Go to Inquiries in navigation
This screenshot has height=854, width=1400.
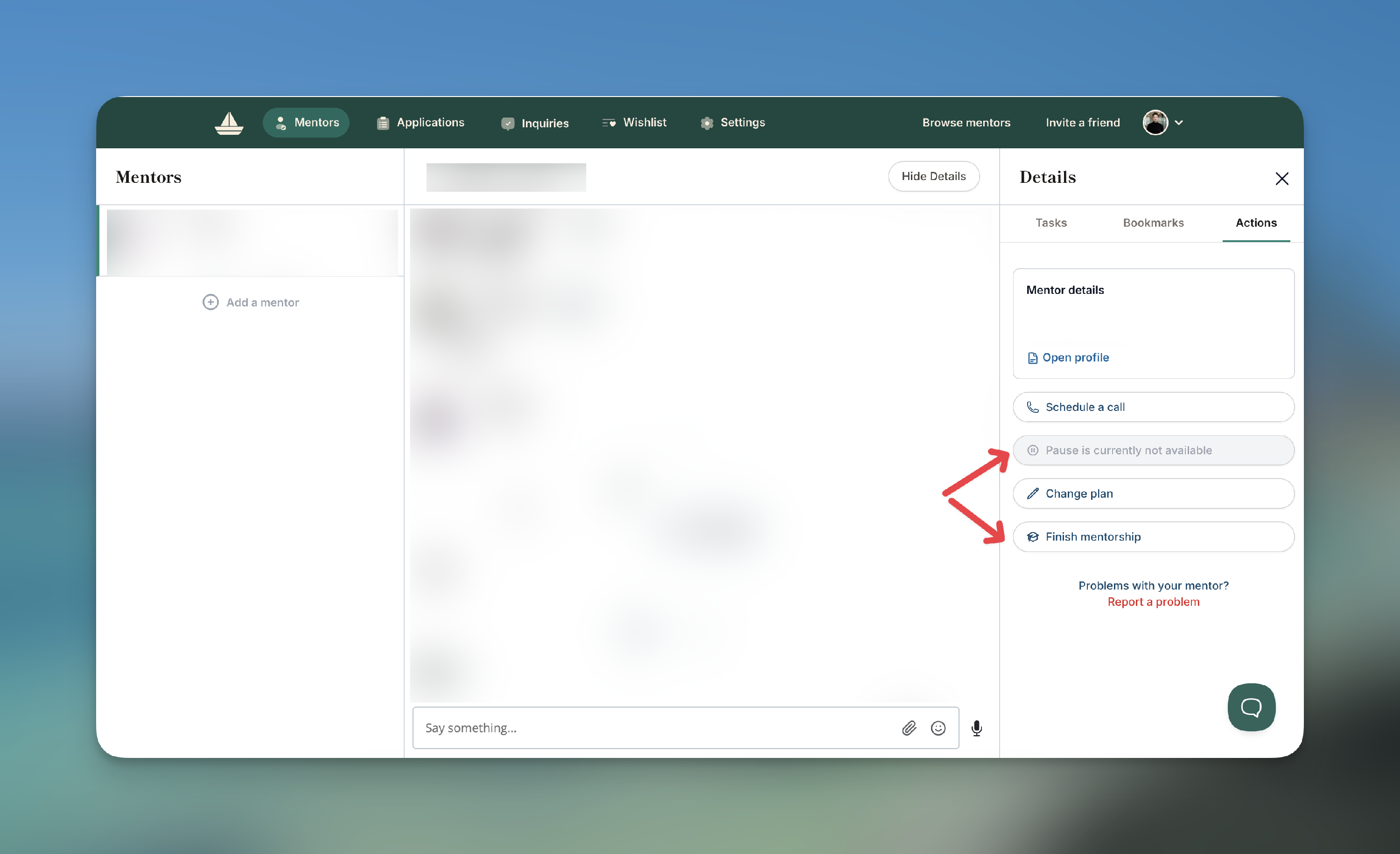pos(535,123)
